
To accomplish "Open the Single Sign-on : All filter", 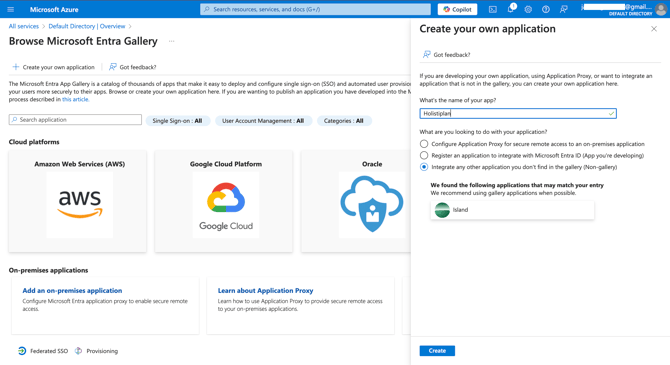I will coord(177,121).
